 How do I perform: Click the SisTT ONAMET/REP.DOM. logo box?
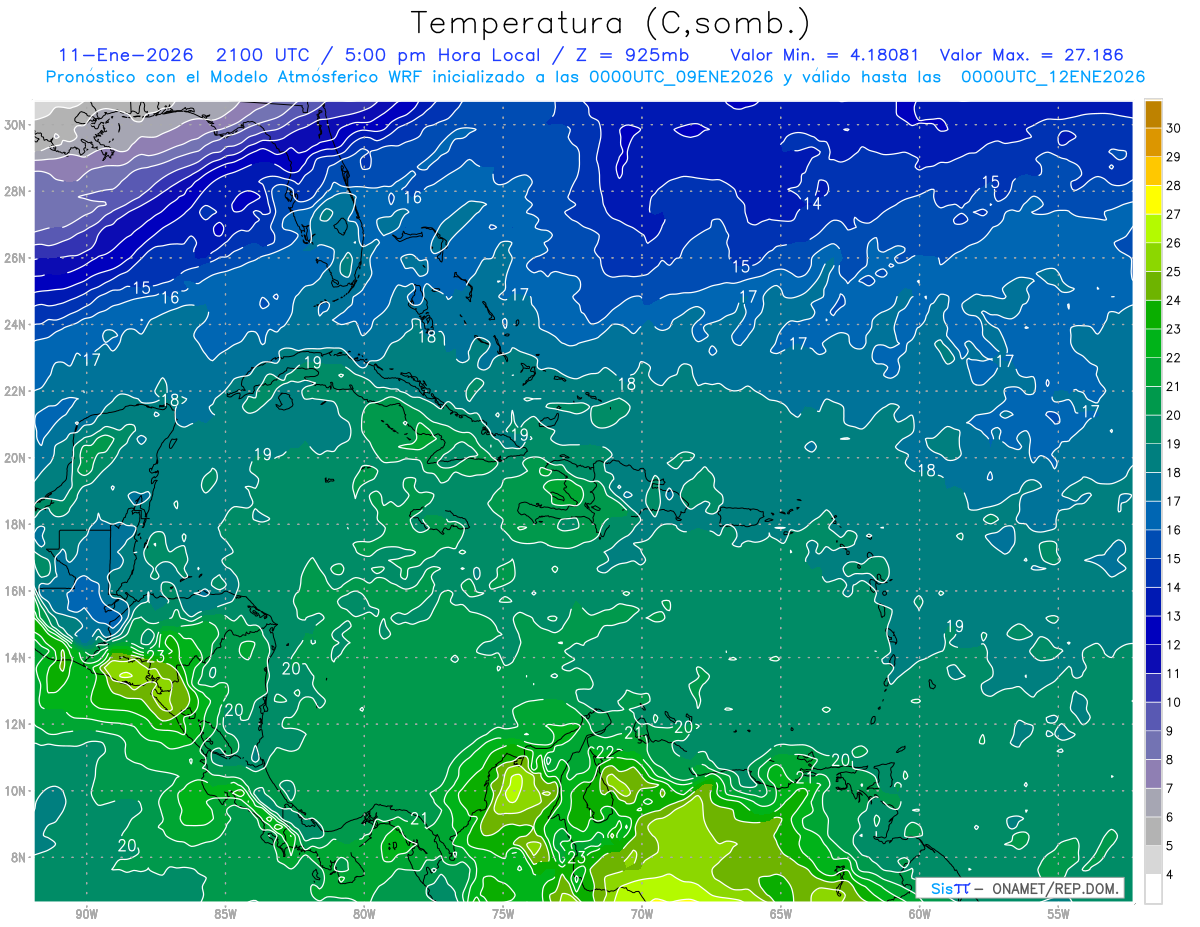click(x=1020, y=888)
